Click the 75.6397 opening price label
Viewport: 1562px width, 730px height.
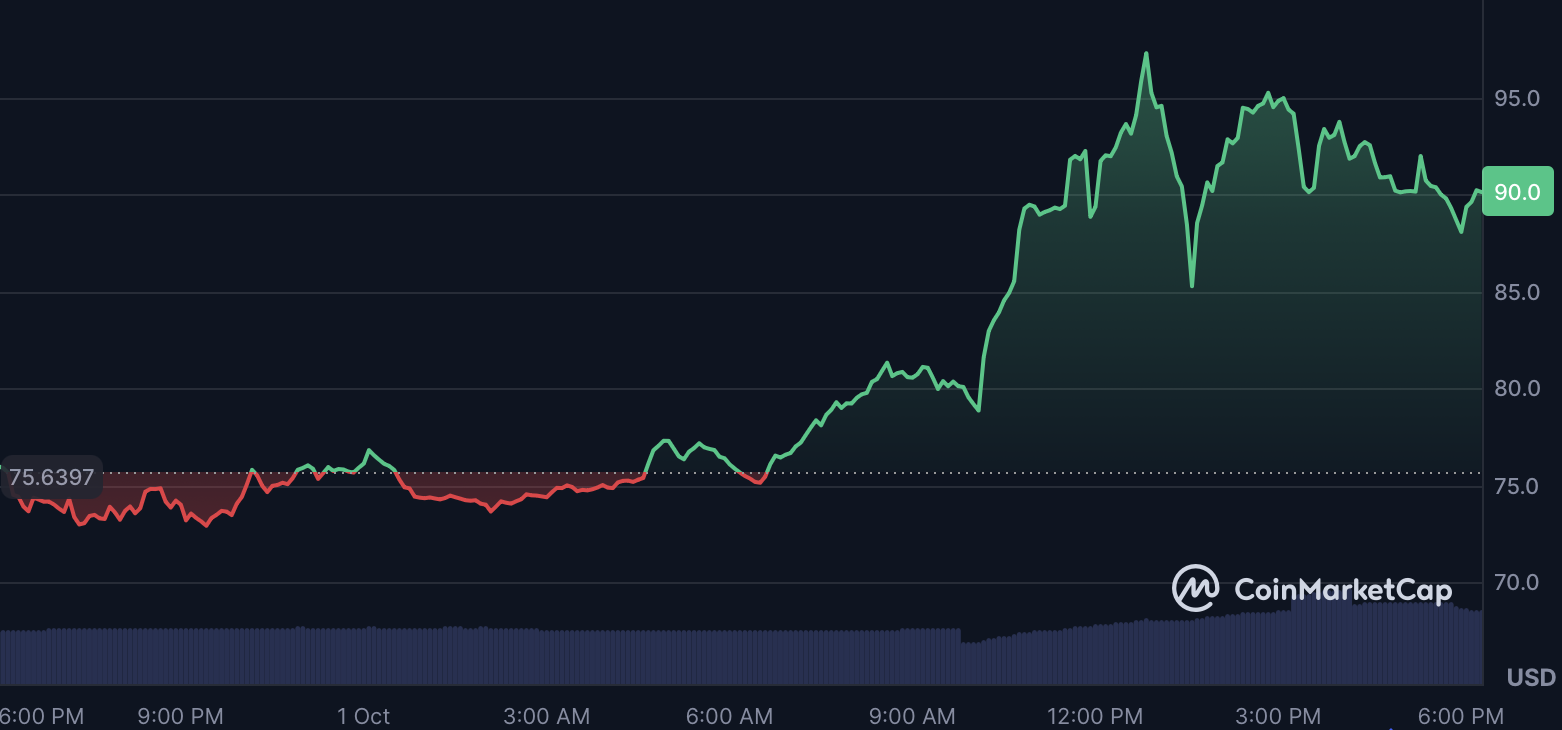click(51, 478)
